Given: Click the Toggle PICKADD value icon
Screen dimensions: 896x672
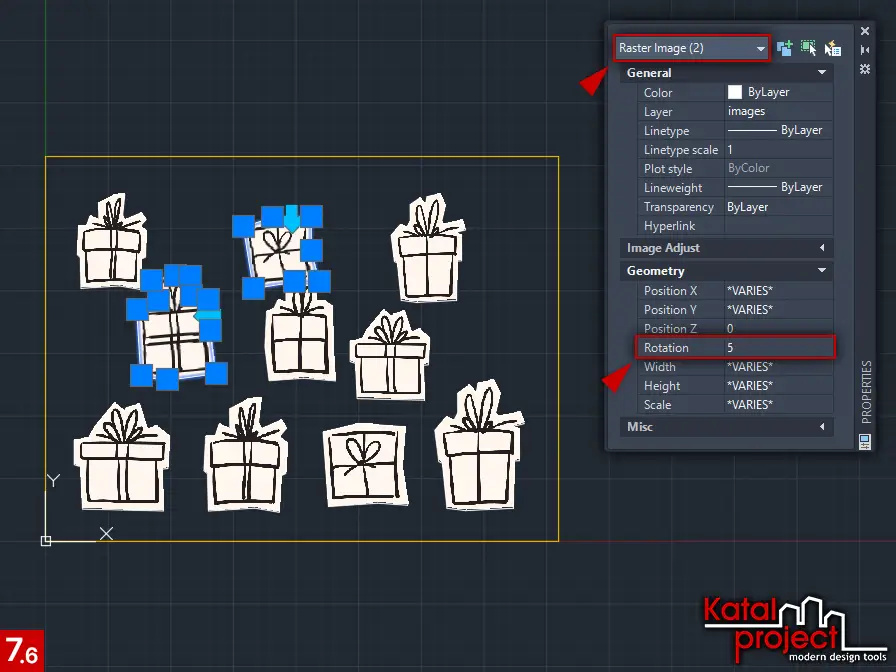Looking at the screenshot, I should point(785,48).
